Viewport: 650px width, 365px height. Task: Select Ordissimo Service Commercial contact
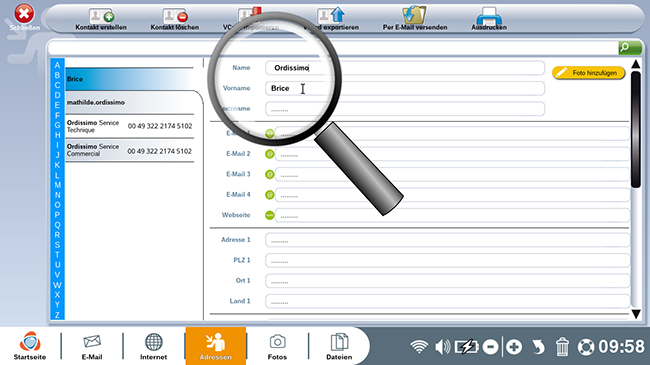pos(129,150)
